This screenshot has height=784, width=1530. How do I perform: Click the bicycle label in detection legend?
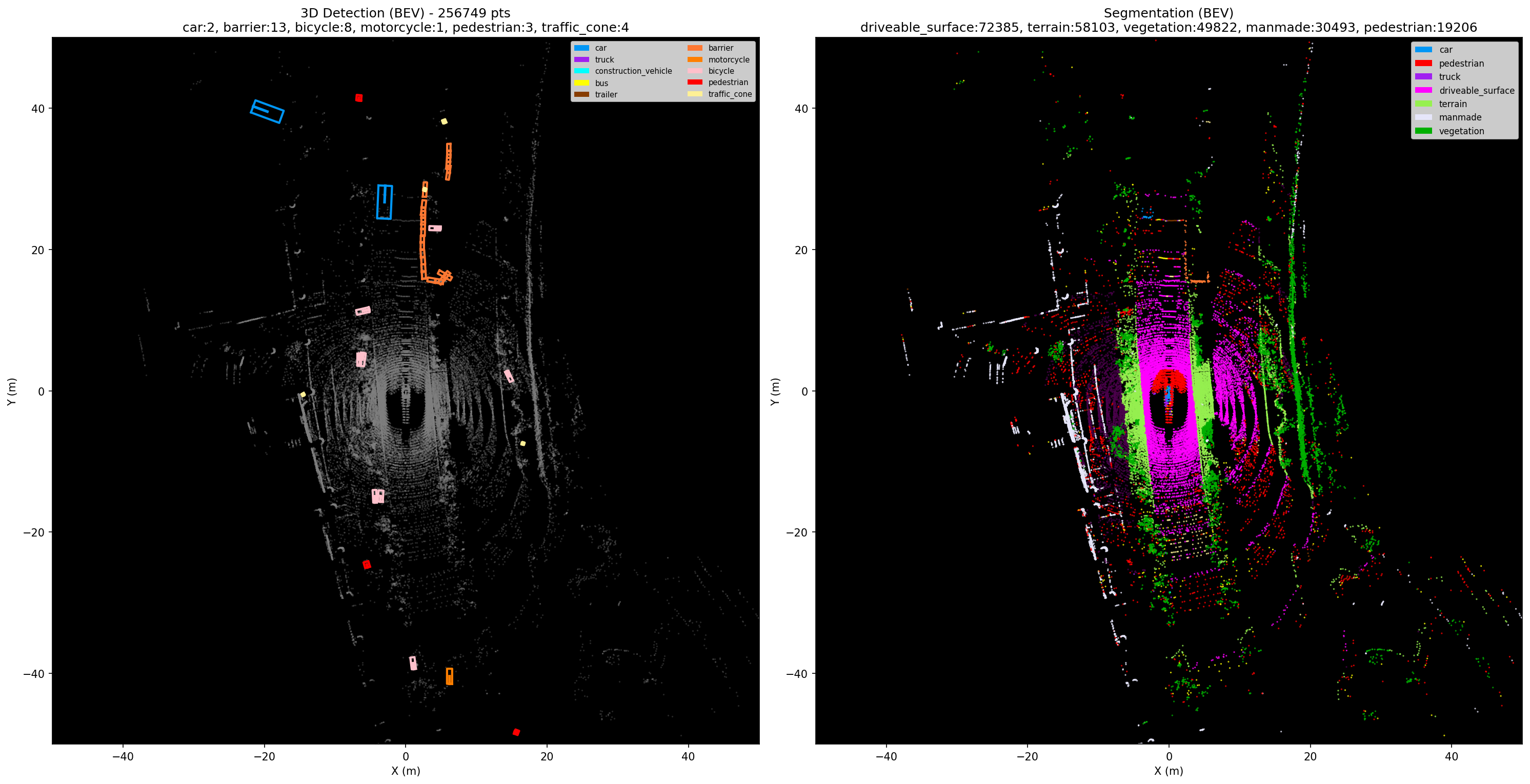pyautogui.click(x=721, y=71)
